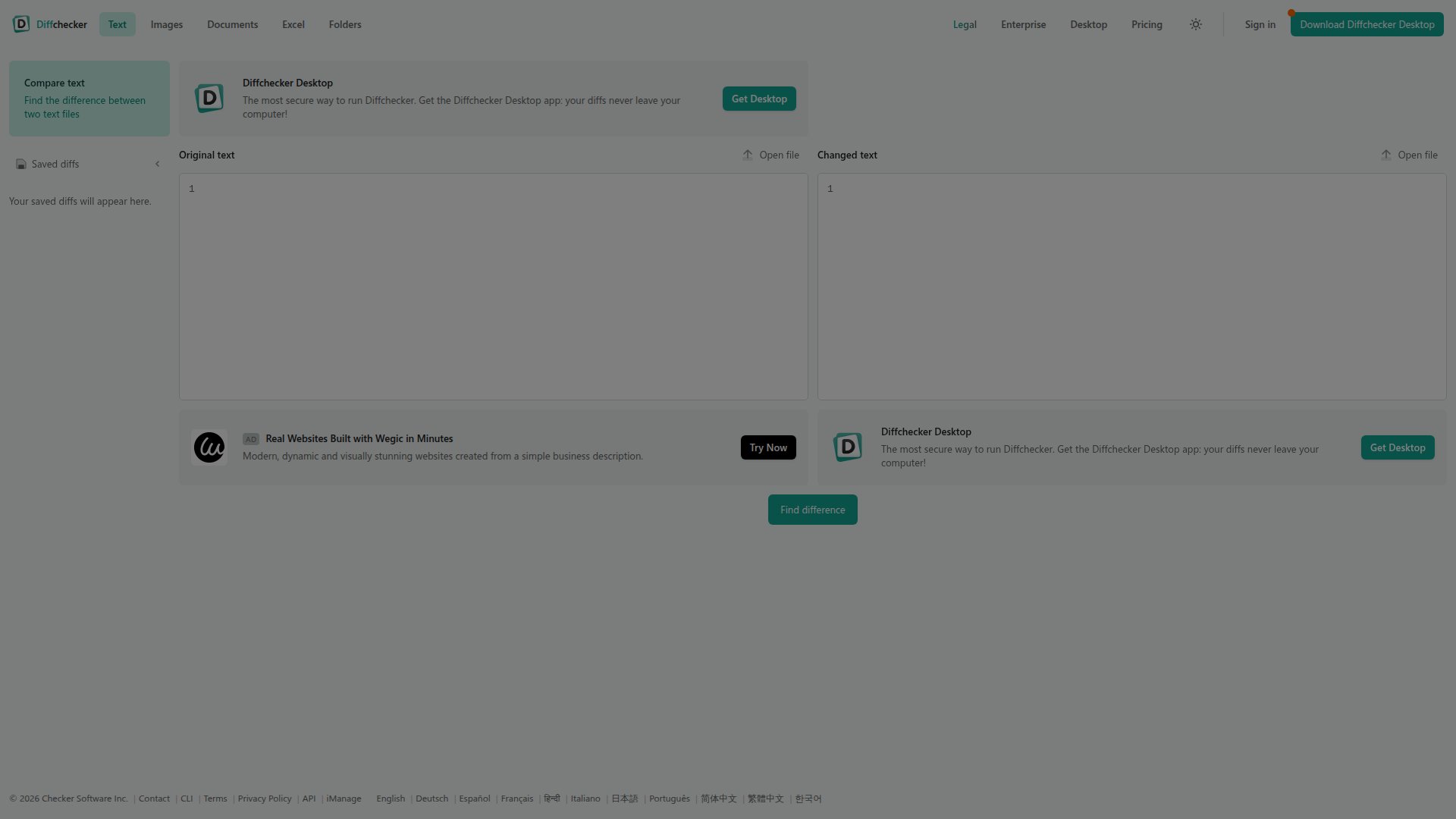Viewport: 1456px width, 819px height.
Task: Open file for Changed text
Action: pos(1409,155)
